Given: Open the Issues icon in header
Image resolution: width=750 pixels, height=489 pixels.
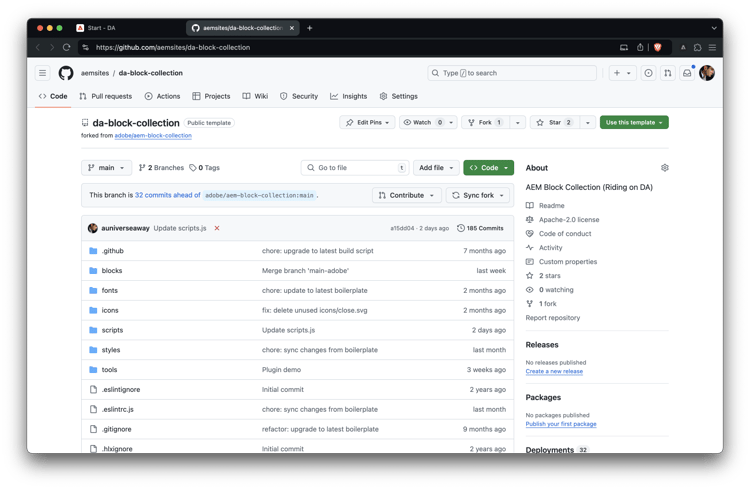Looking at the screenshot, I should tap(648, 73).
